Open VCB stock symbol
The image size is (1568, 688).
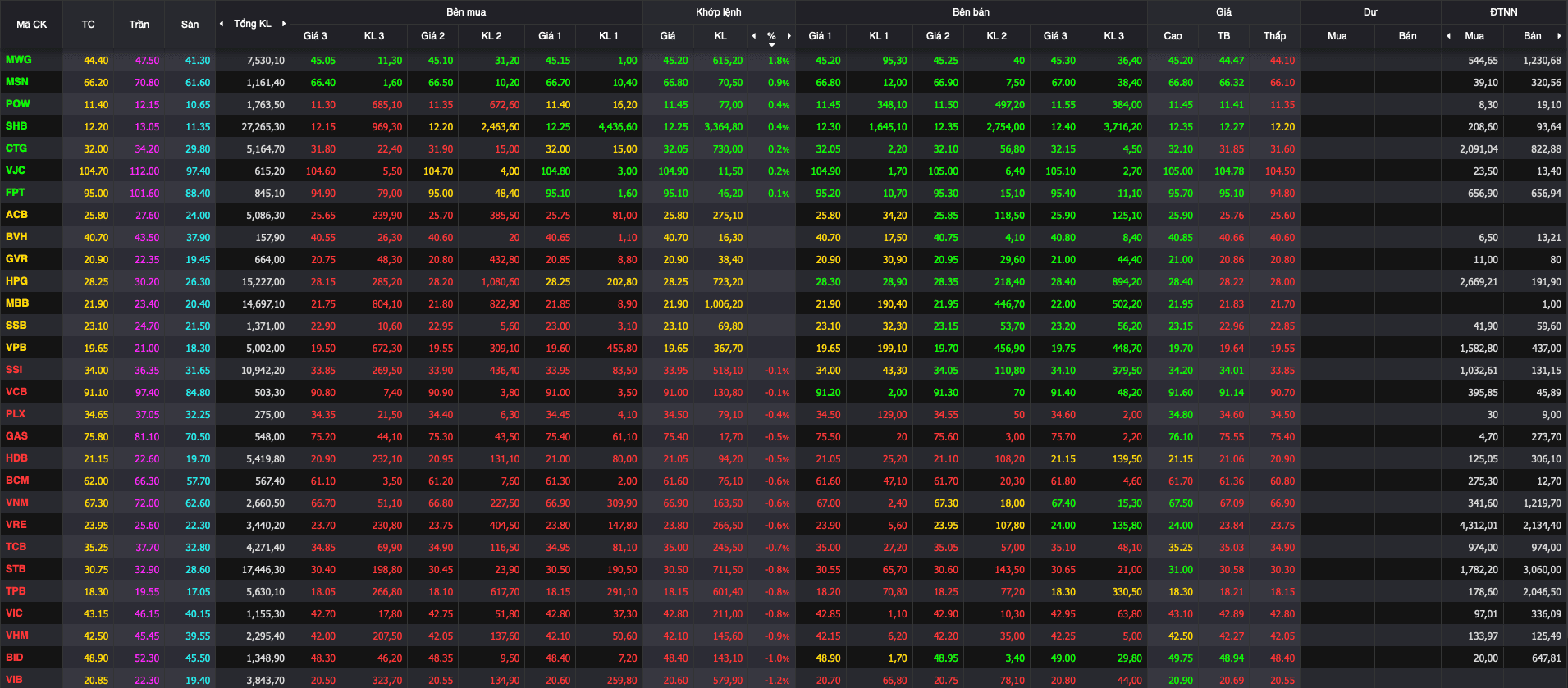pyautogui.click(x=16, y=392)
